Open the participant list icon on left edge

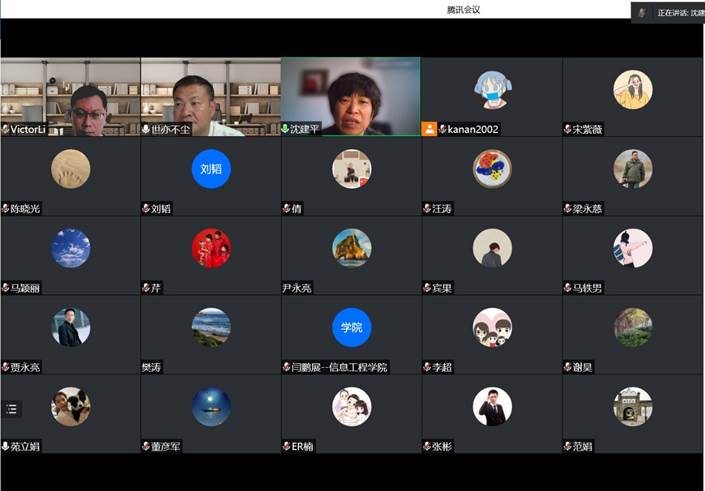pyautogui.click(x=12, y=408)
